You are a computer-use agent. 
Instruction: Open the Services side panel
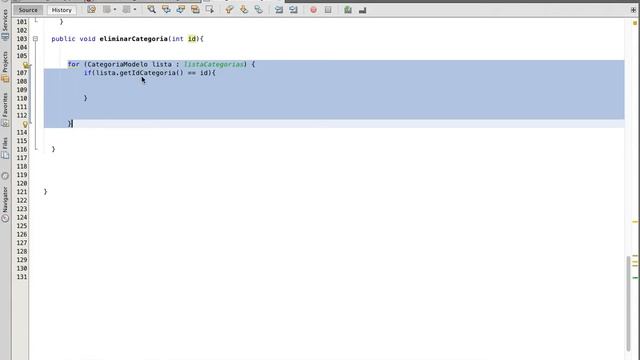pyautogui.click(x=5, y=24)
